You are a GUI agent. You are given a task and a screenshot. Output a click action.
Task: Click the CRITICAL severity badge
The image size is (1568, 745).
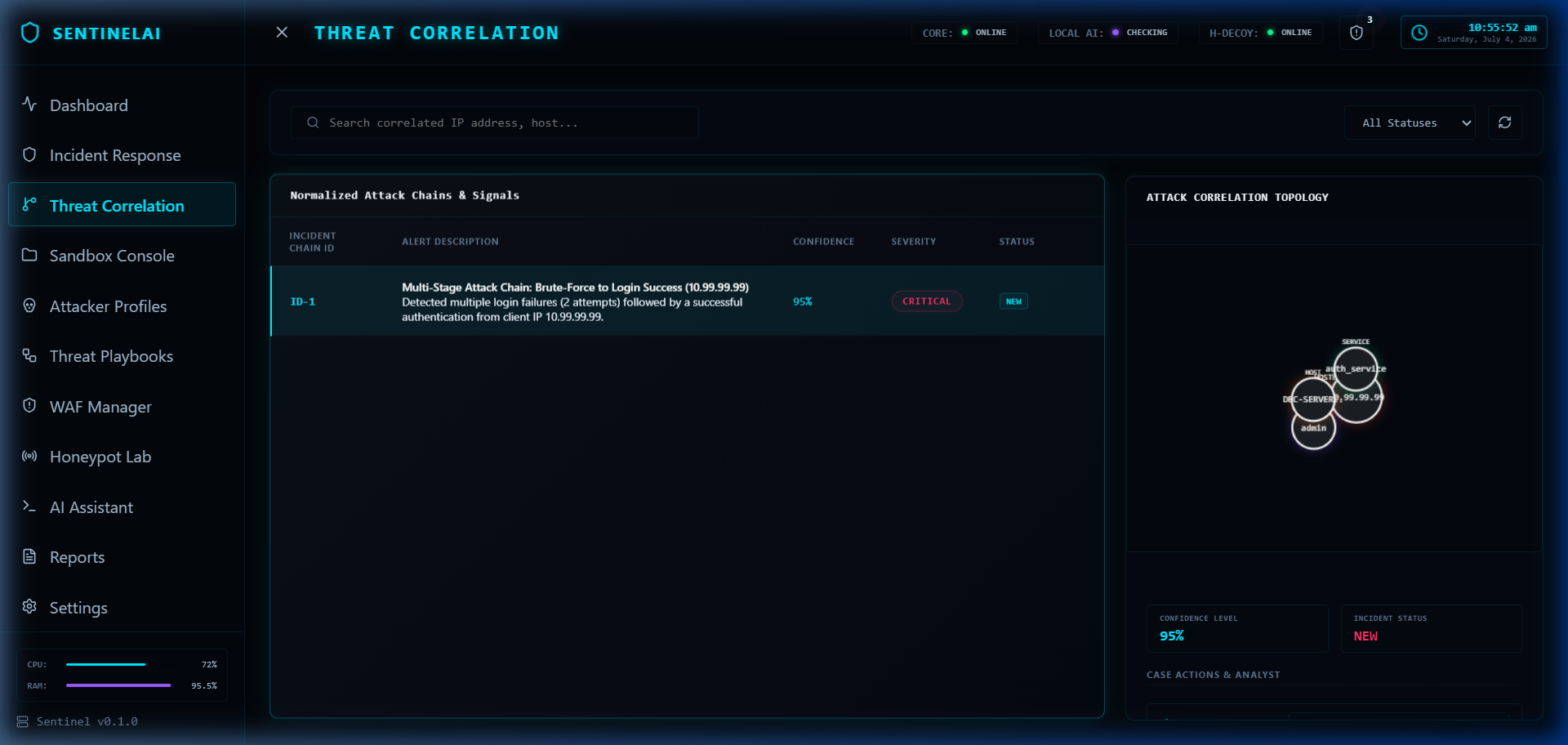(927, 301)
